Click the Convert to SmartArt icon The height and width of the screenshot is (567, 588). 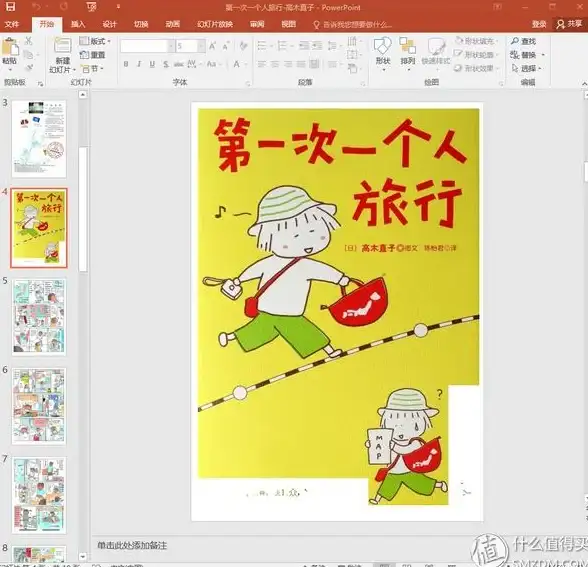(352, 69)
